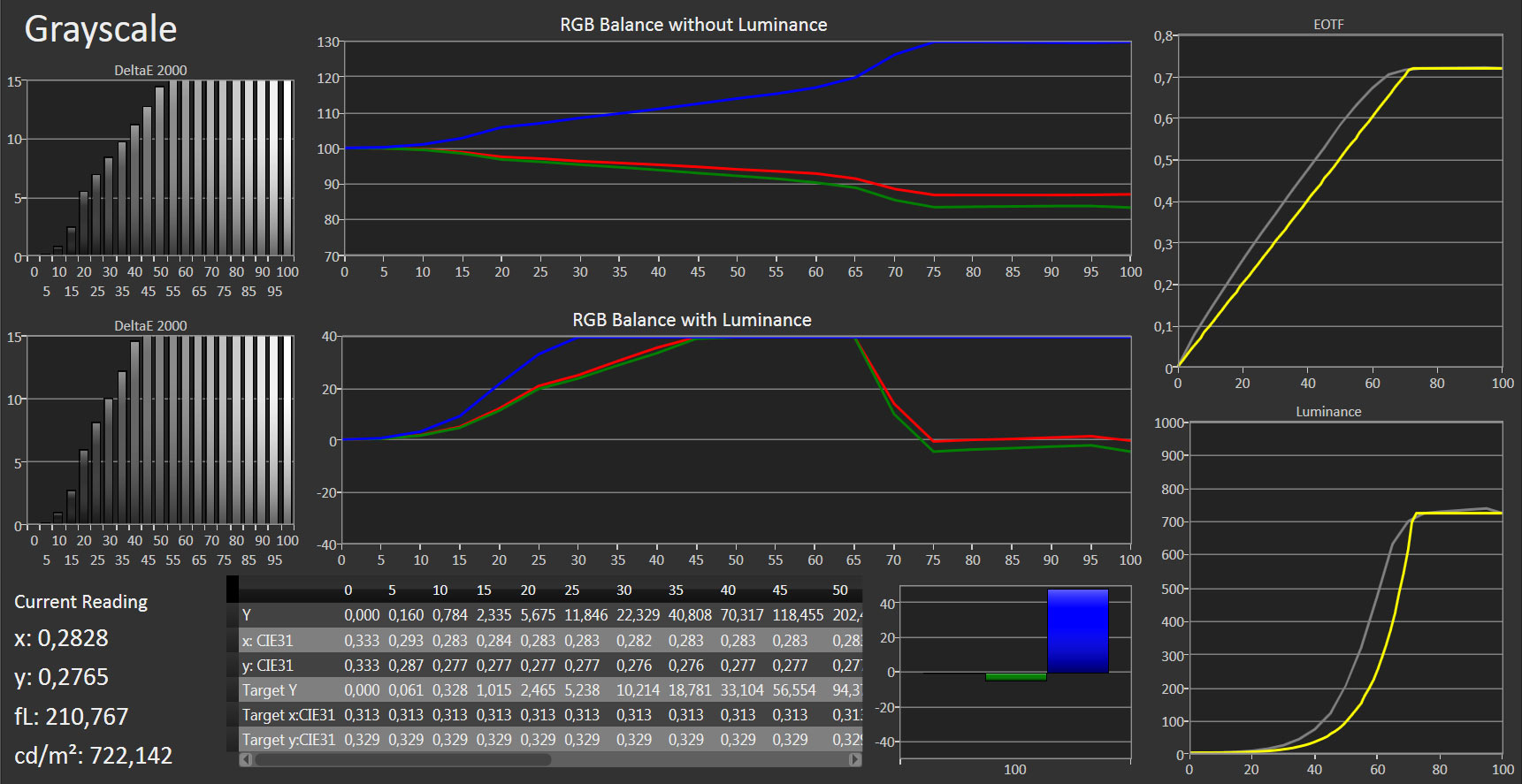Click the EOTF chart title

click(x=1328, y=25)
